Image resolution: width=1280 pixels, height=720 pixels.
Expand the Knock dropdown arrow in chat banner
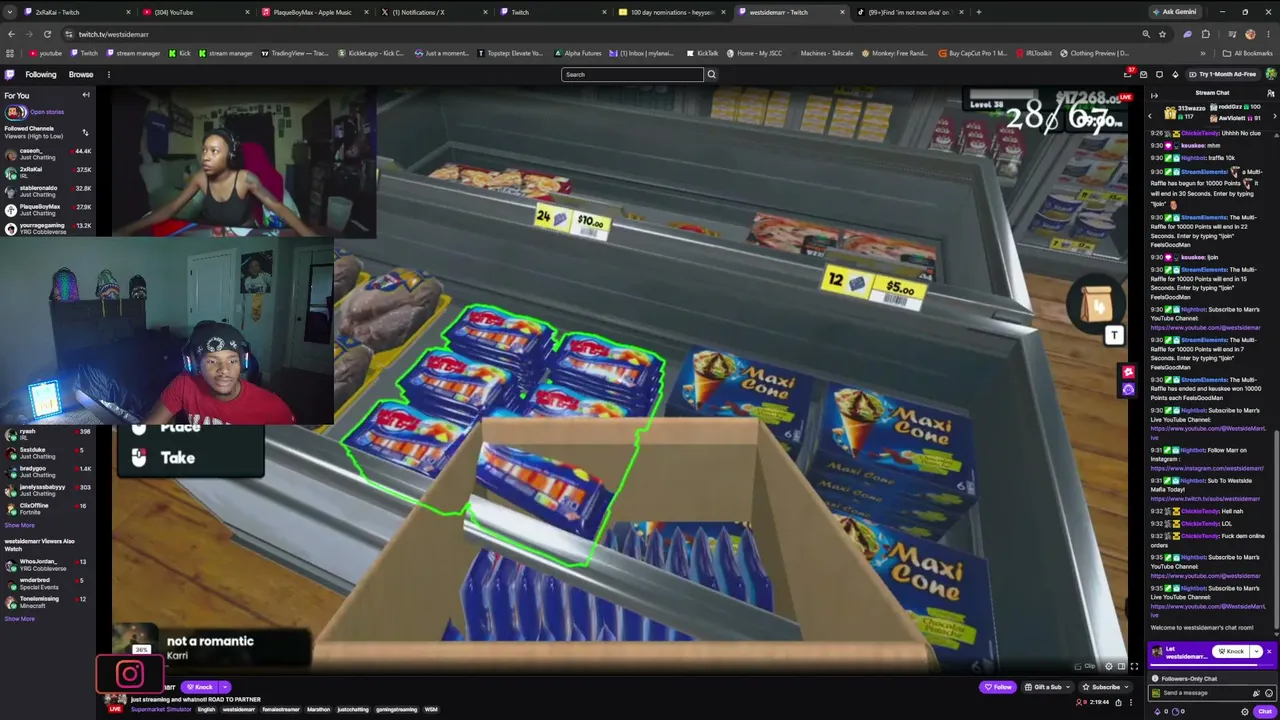[x=1256, y=652]
